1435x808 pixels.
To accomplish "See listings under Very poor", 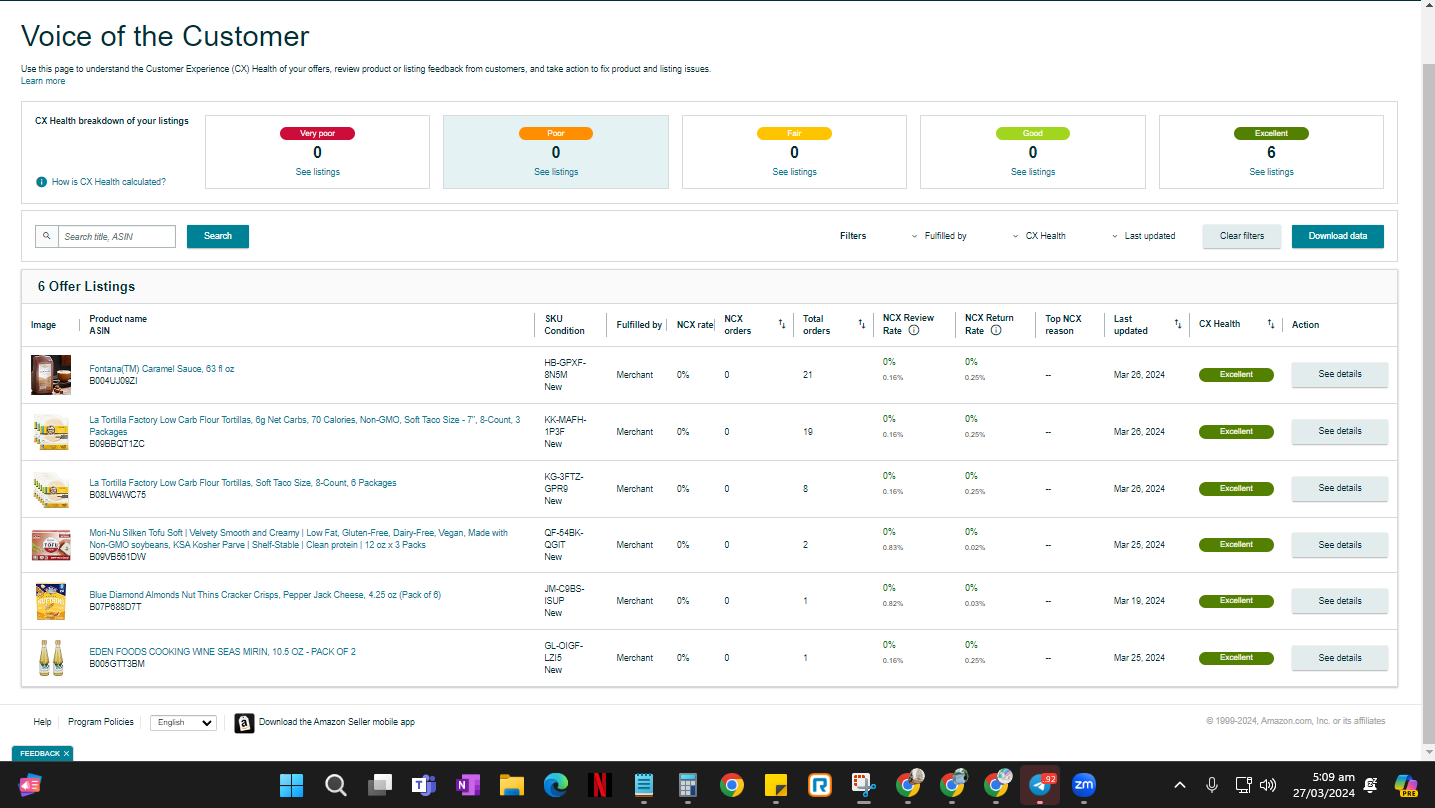I will click(317, 172).
